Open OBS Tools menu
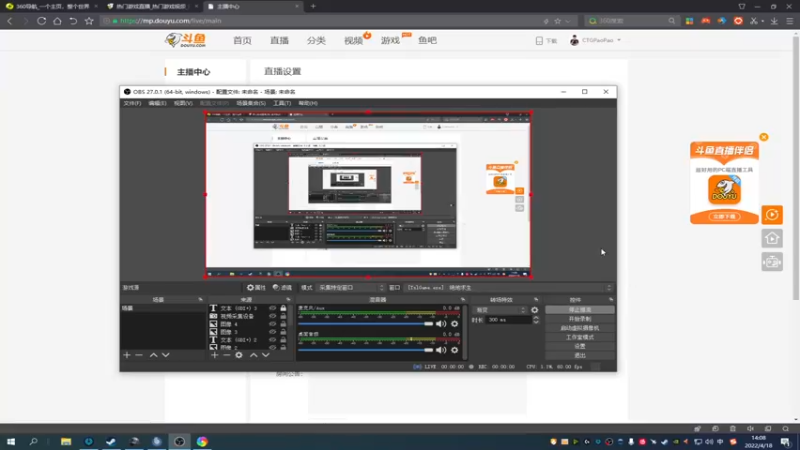800x450 pixels. click(282, 103)
